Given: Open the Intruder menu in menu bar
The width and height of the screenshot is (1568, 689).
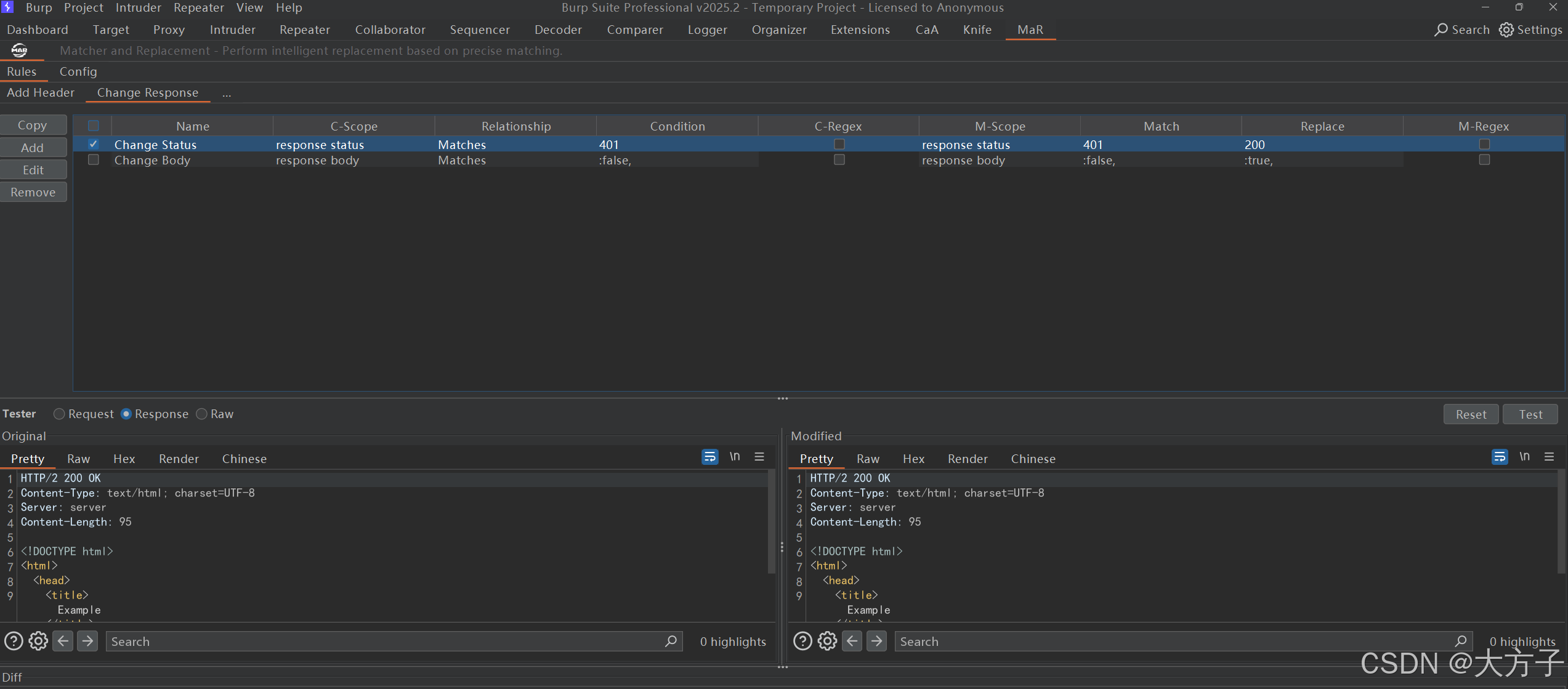Looking at the screenshot, I should coord(139,7).
